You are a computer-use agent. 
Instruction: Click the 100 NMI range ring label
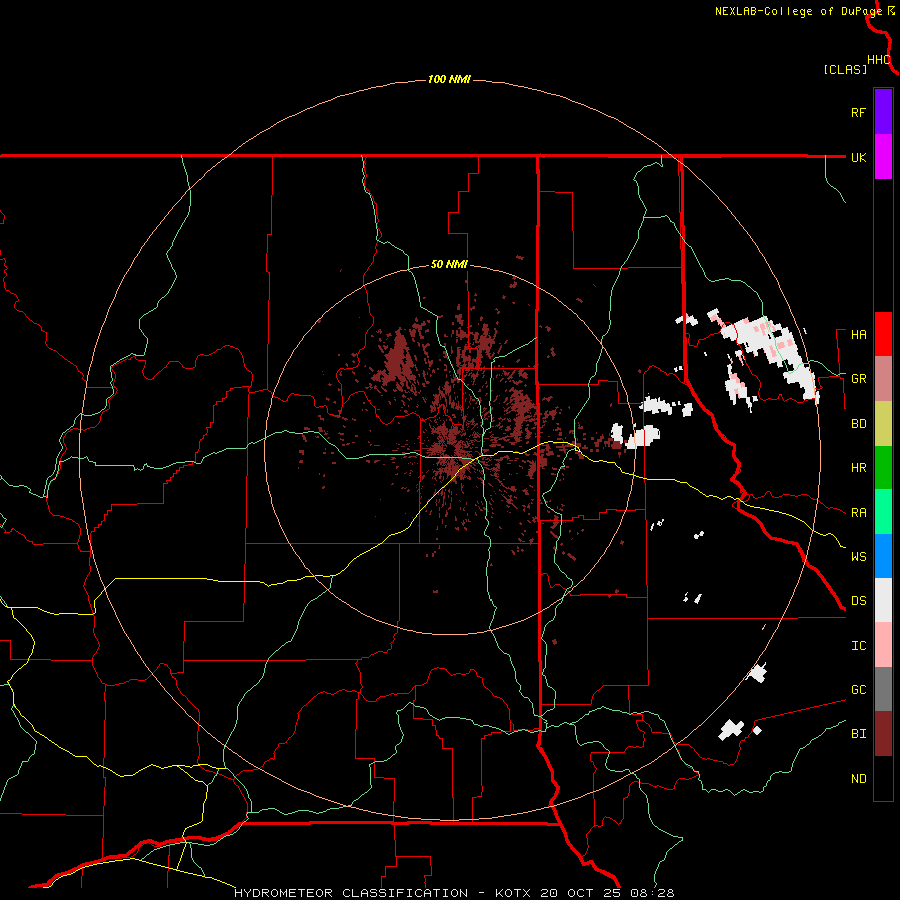coord(449,79)
